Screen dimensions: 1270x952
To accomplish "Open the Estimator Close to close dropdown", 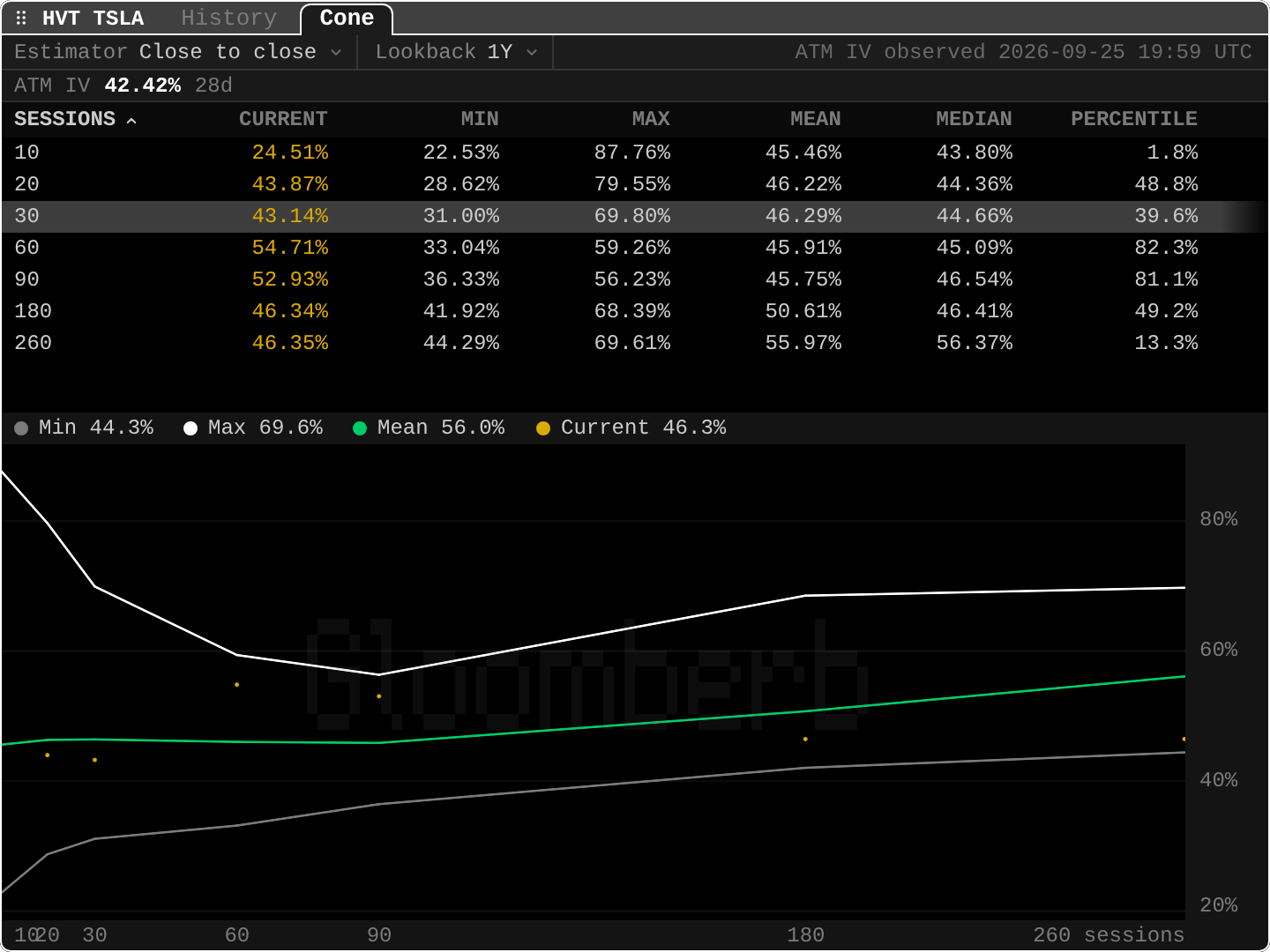I will point(178,52).
